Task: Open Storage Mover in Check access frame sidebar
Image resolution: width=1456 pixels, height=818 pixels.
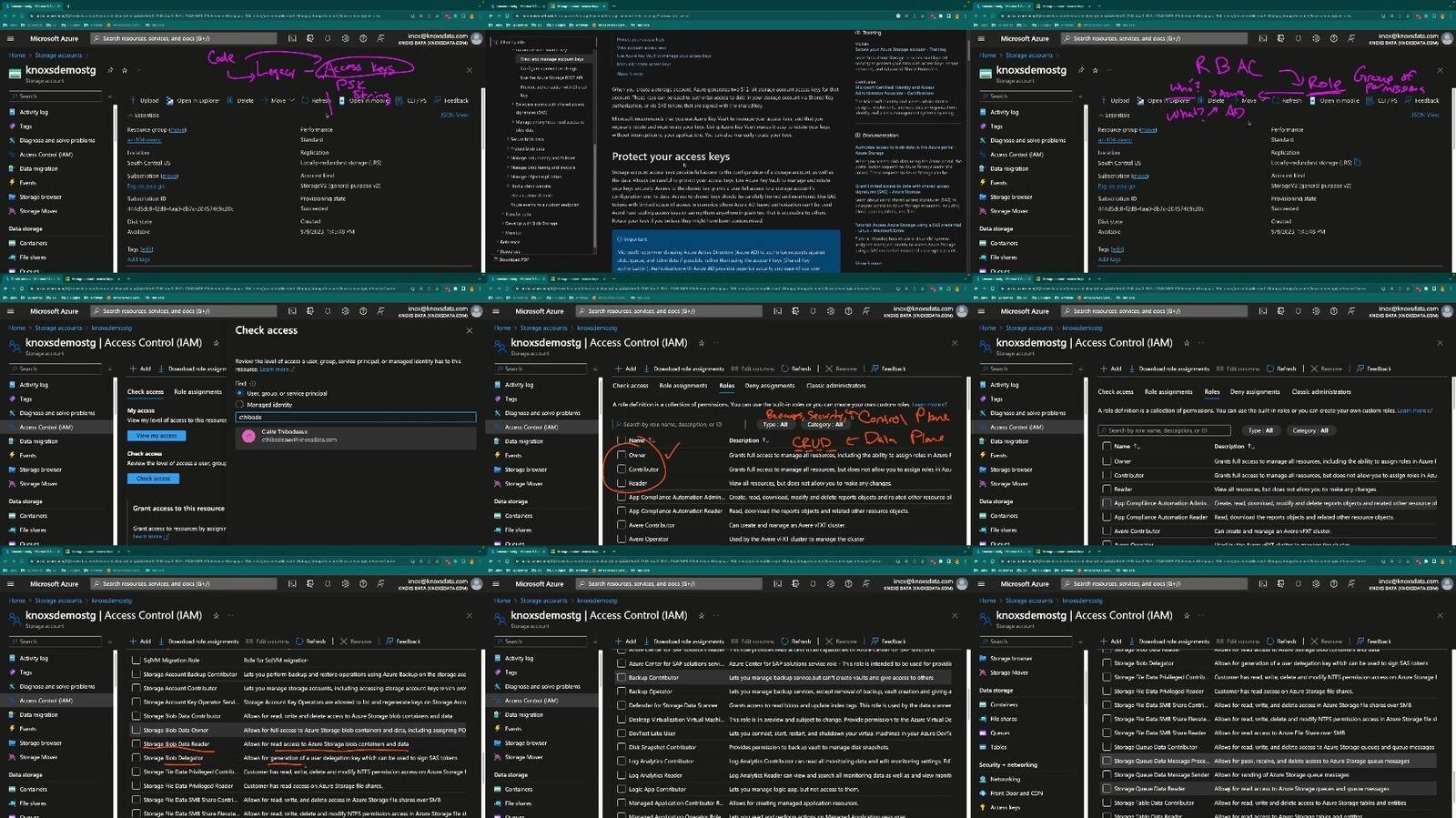Action: [38, 484]
